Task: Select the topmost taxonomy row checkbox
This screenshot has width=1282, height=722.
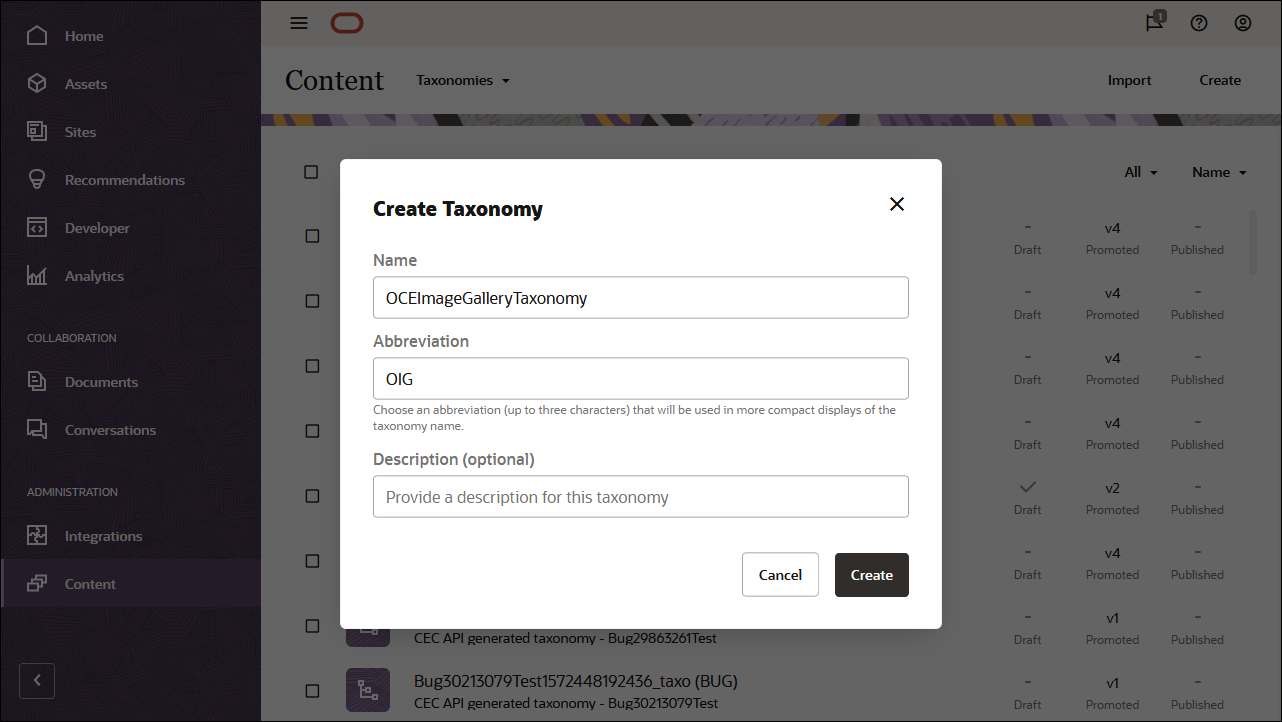Action: pyautogui.click(x=311, y=171)
